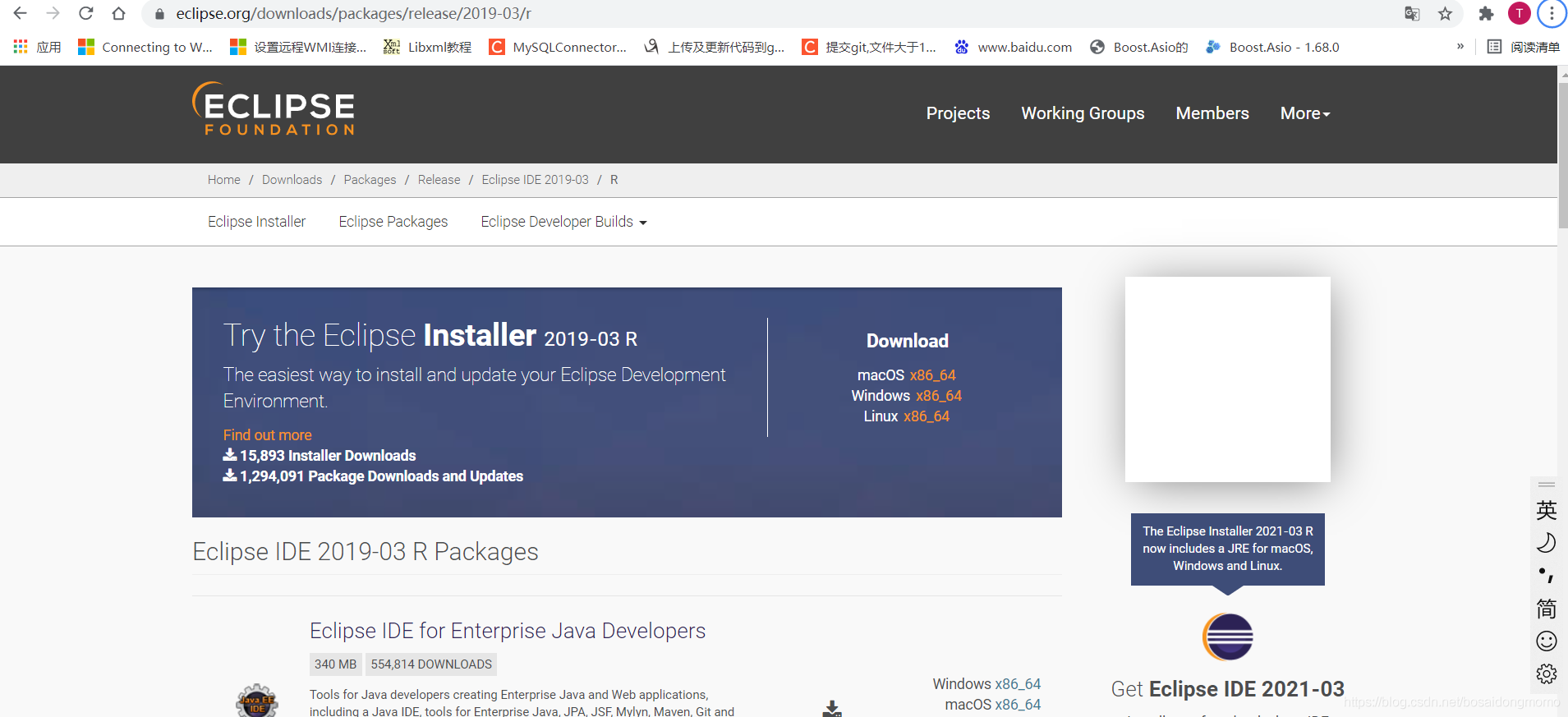Open Google Translate icon in address bar
Viewport: 1568px width, 717px height.
point(1412,13)
